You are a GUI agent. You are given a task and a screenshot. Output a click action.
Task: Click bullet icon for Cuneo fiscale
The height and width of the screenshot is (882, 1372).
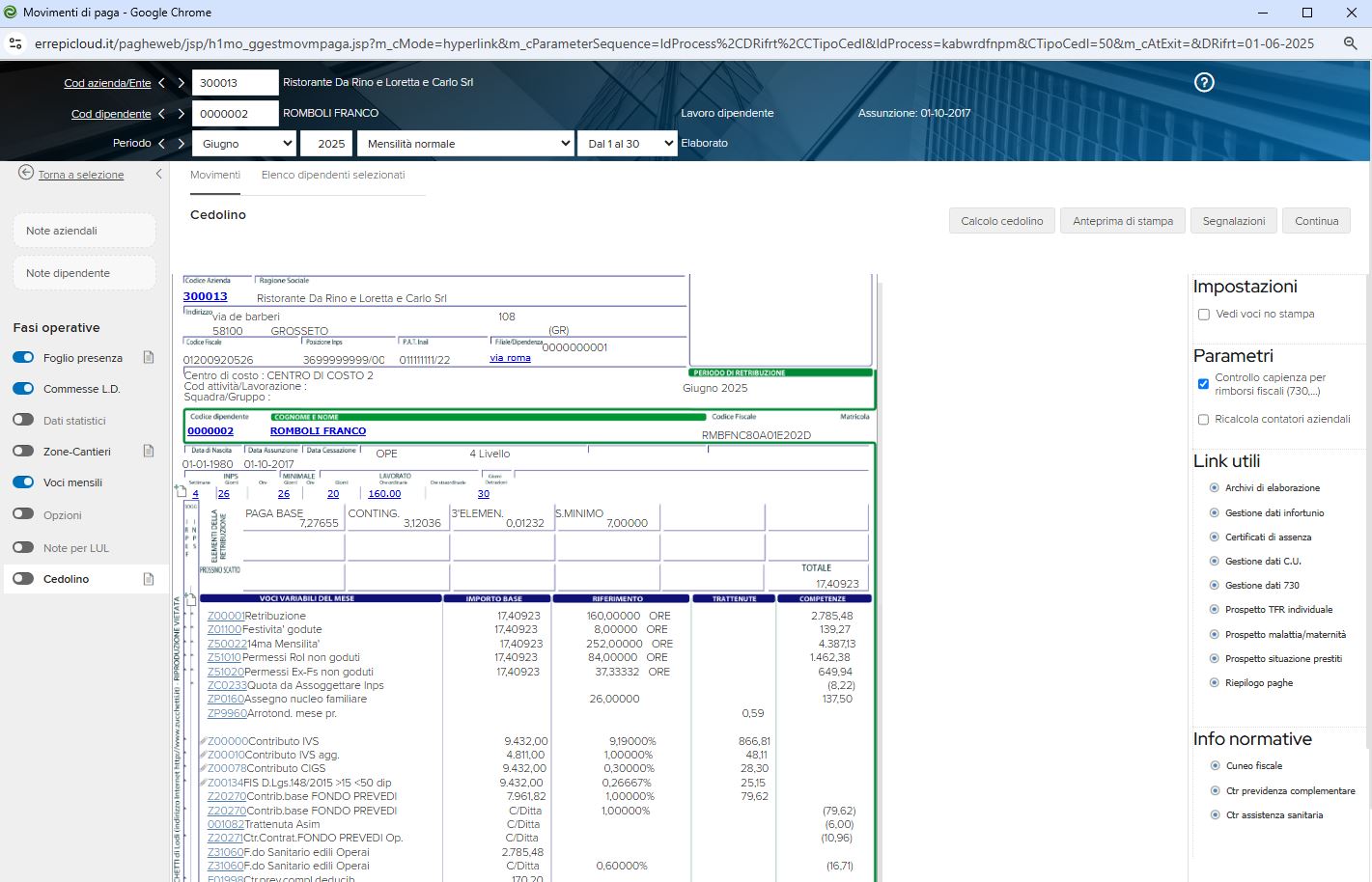[1215, 765]
